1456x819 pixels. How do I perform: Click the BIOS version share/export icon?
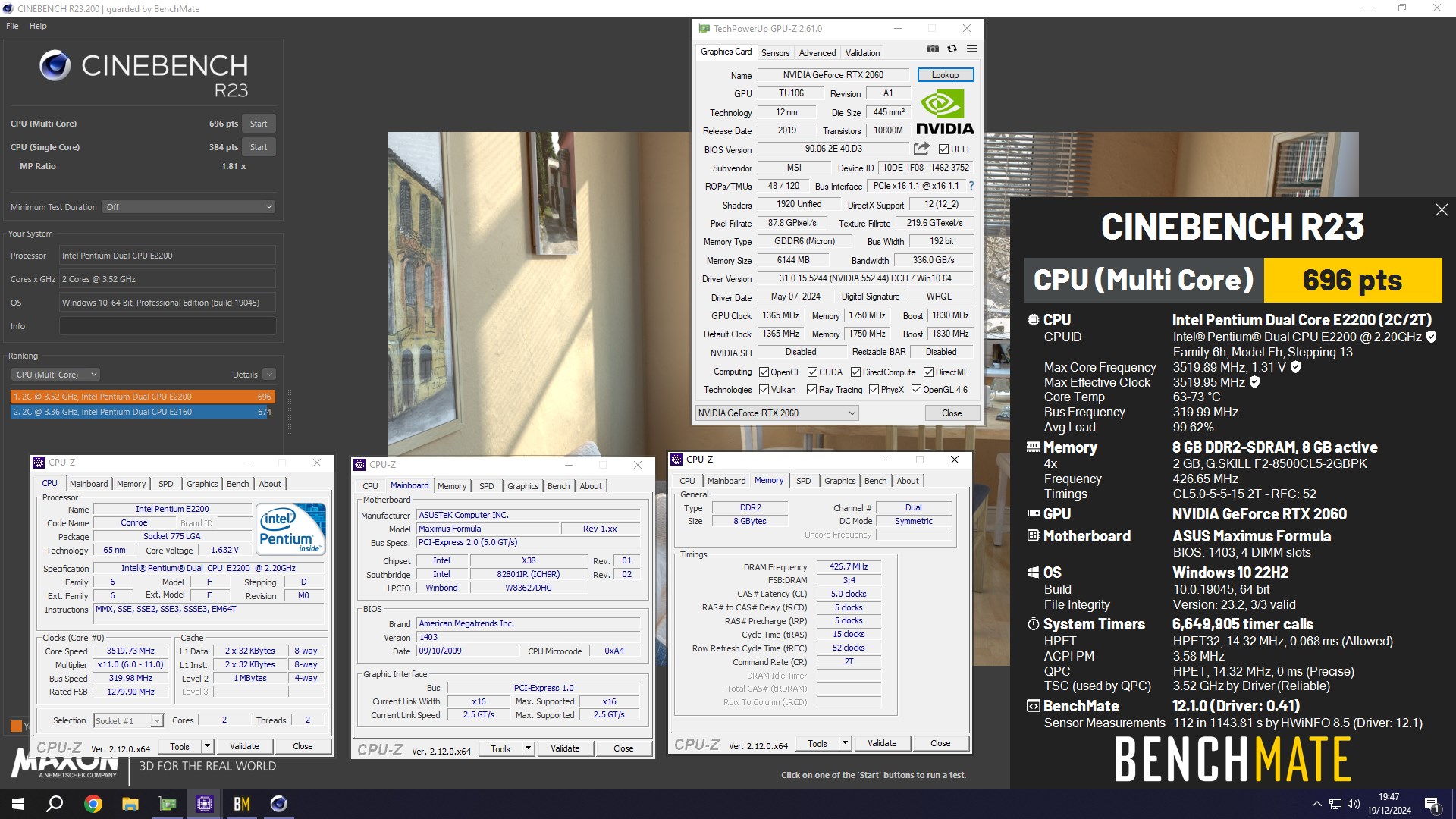921,149
